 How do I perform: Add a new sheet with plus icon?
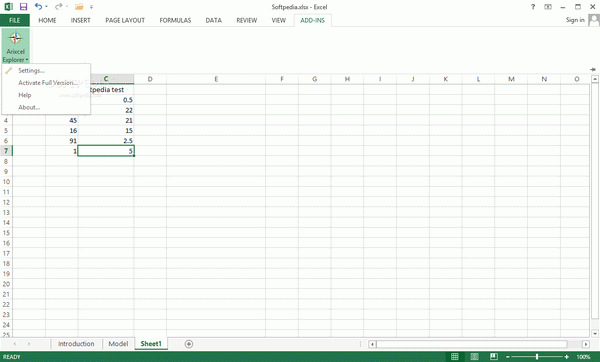[x=189, y=344]
